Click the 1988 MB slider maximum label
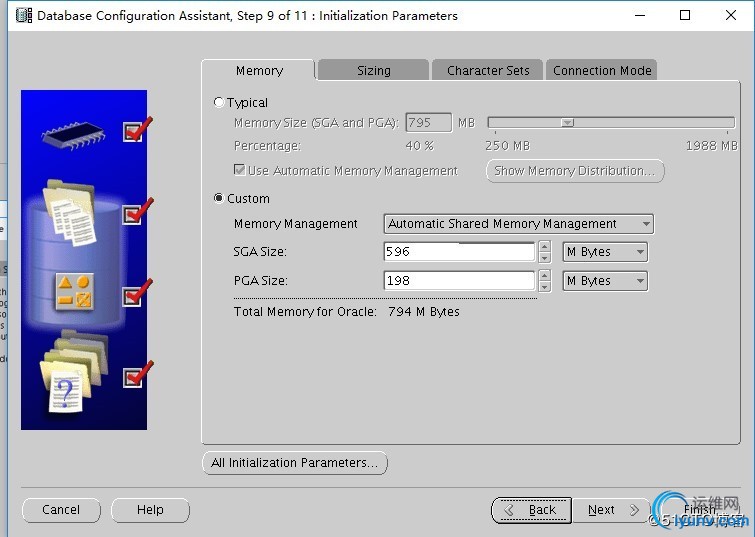 [x=711, y=145]
